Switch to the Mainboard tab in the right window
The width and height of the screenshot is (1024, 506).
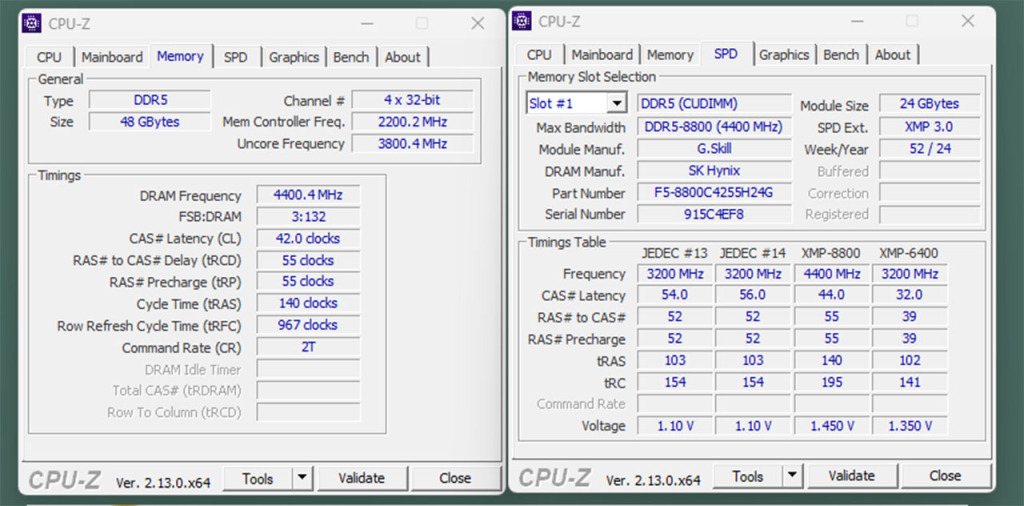pyautogui.click(x=602, y=55)
